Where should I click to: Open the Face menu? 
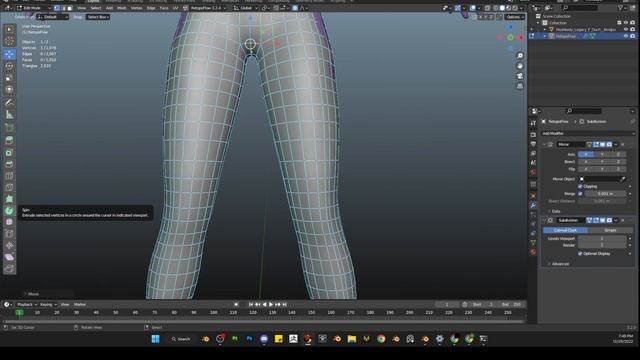click(x=164, y=8)
